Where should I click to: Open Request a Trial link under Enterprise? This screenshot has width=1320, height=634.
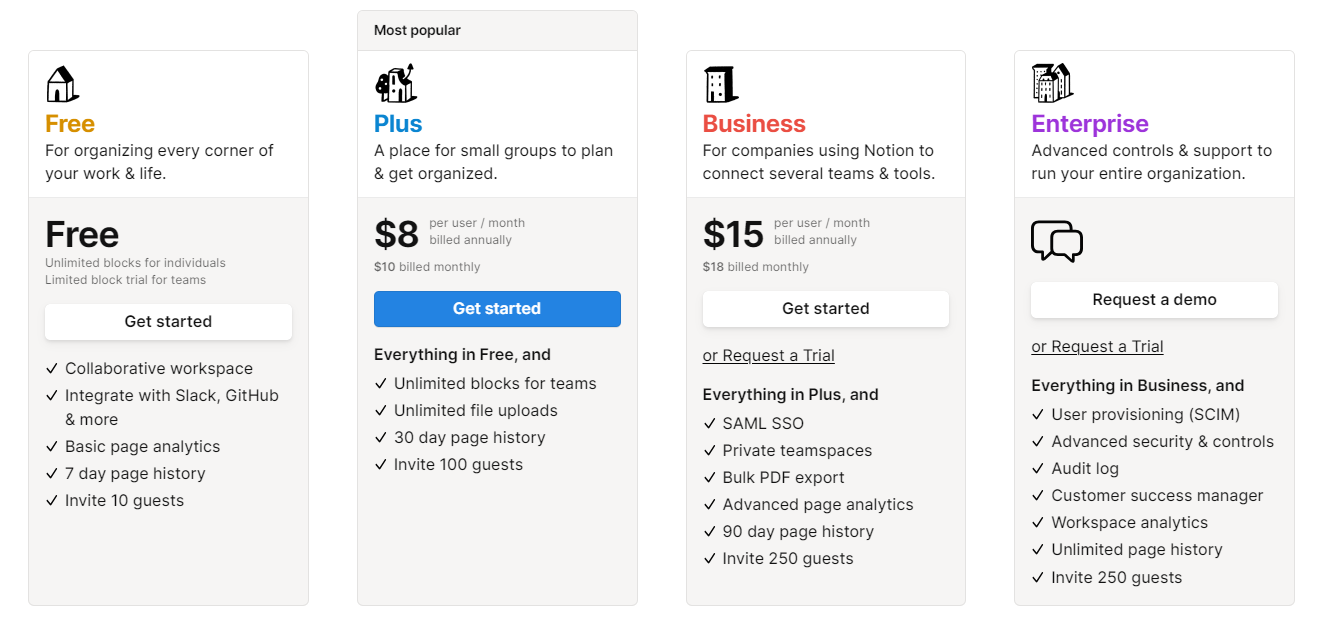1097,346
